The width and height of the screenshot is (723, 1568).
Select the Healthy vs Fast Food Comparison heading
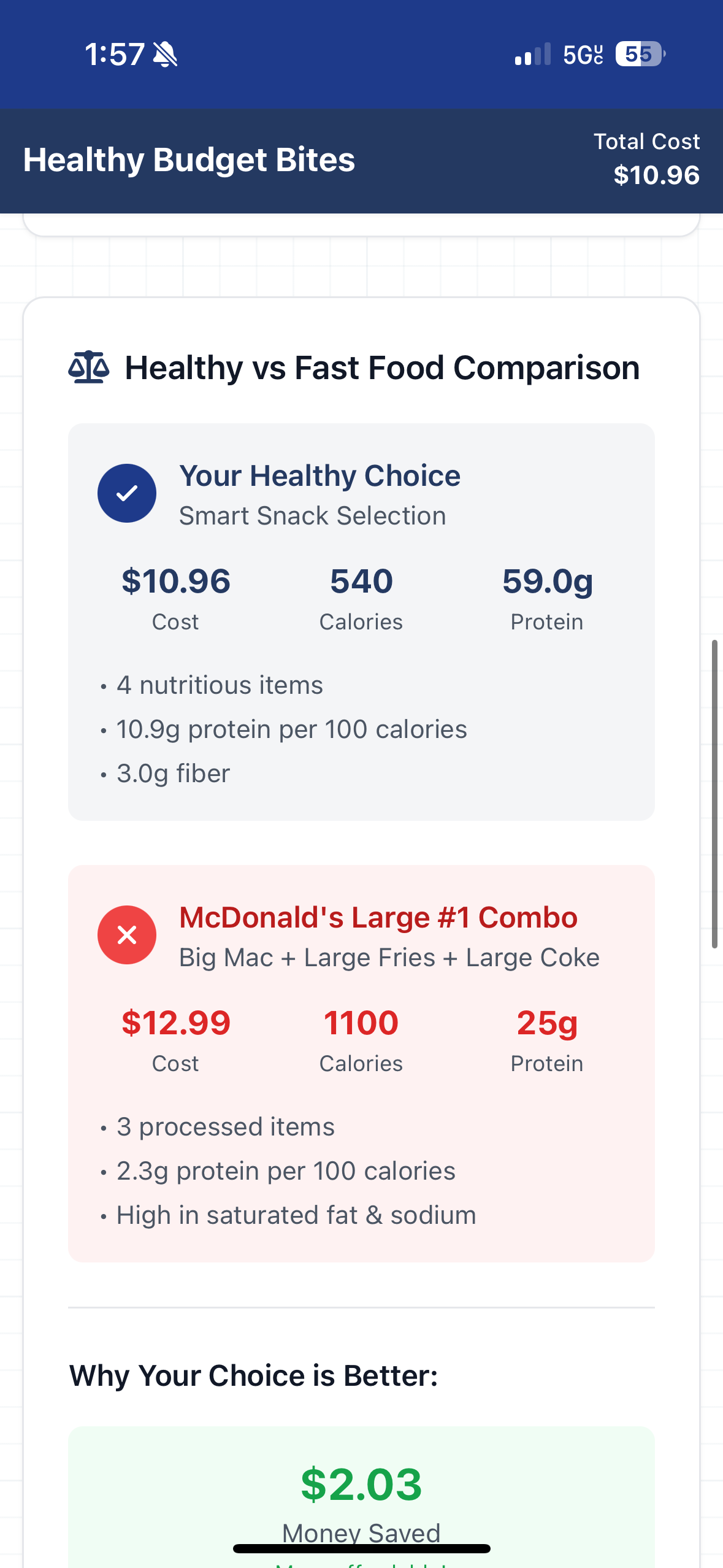(382, 368)
